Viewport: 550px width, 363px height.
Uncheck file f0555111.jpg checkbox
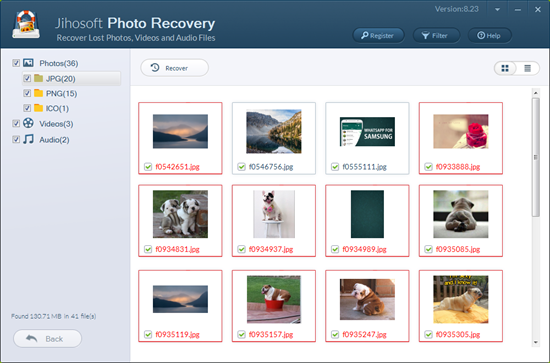pos(335,167)
